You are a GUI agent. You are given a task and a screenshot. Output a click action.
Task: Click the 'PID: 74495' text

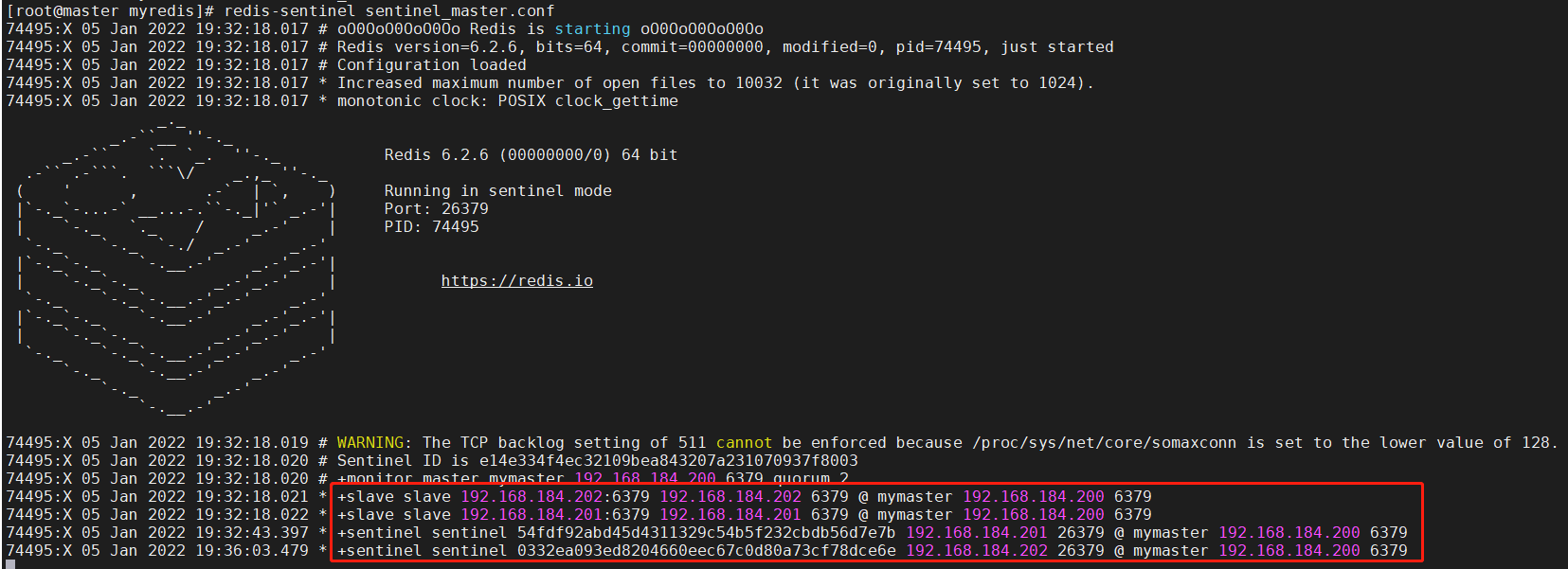pos(432,226)
